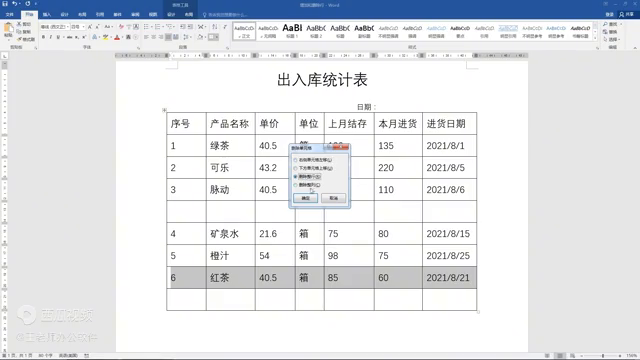Click the 'Tell me' search field
Screen dimensions: 640x360
coord(226,15)
